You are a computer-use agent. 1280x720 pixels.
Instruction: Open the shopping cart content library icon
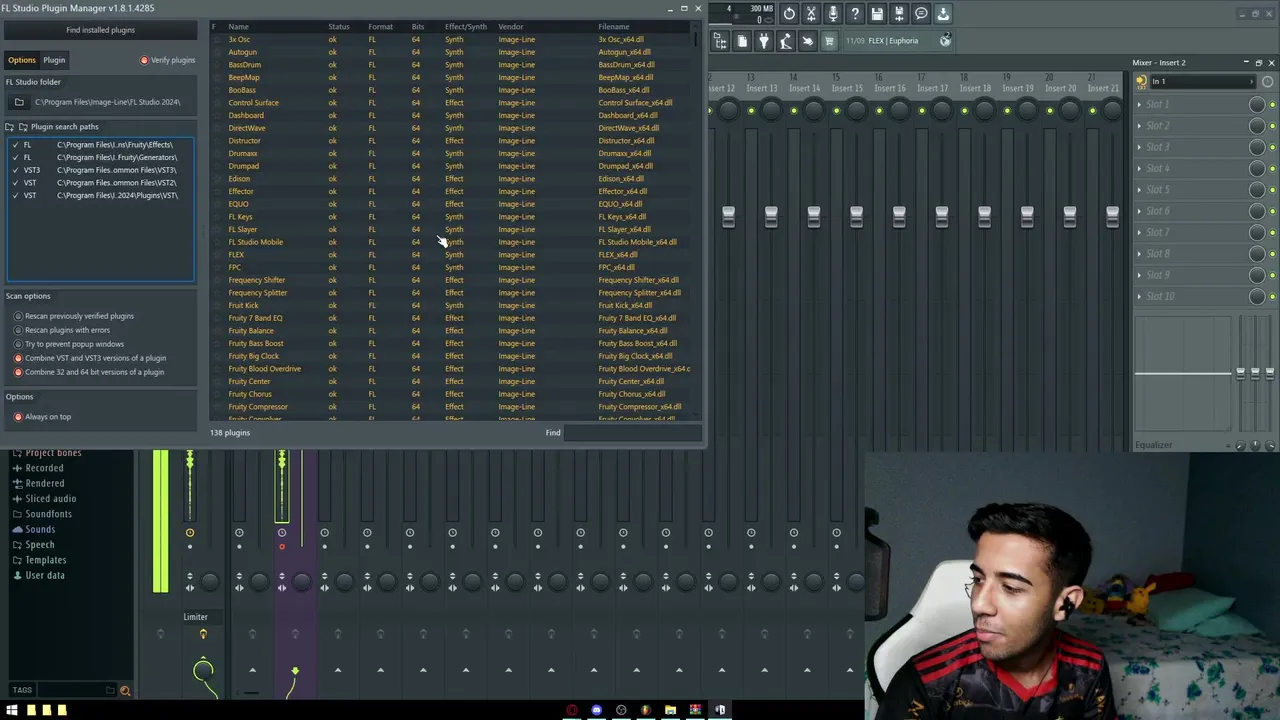click(829, 41)
